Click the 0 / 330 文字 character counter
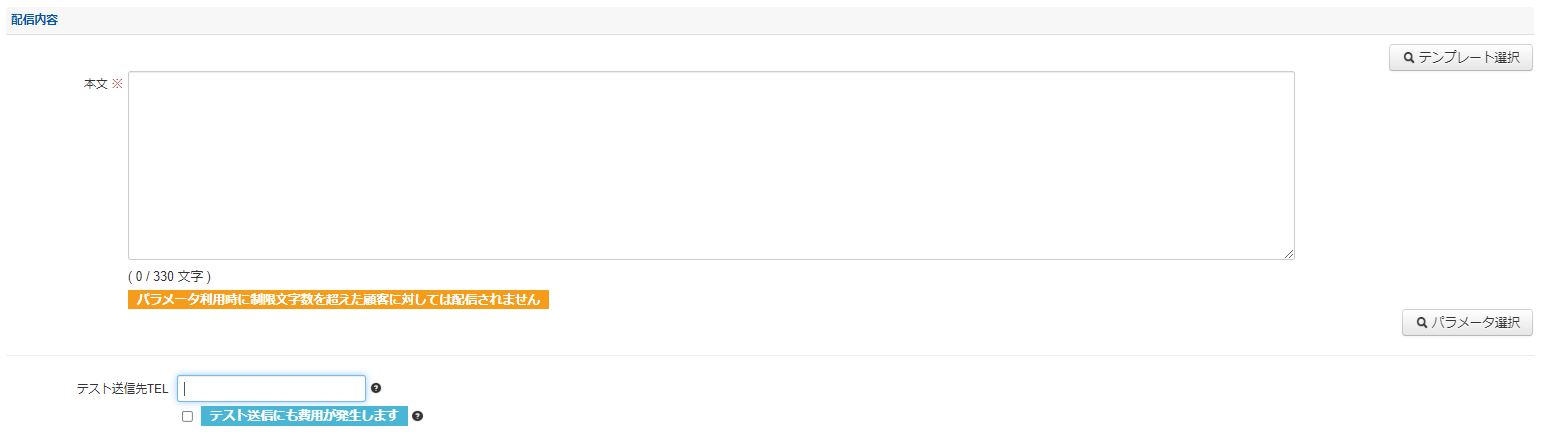The height and width of the screenshot is (444, 1547). (170, 276)
